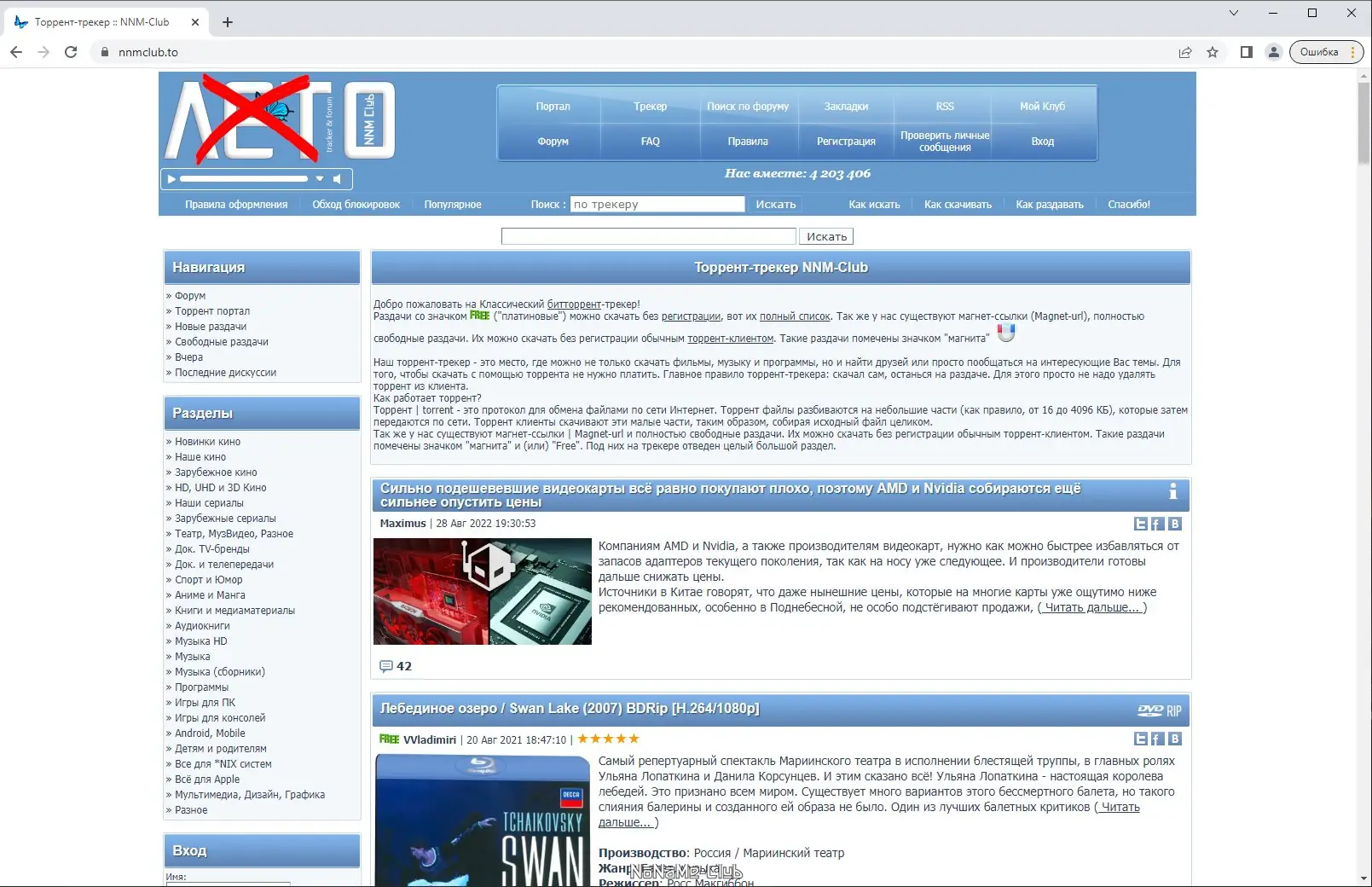
Task: Open the Аудиокниги section
Action: 202,626
